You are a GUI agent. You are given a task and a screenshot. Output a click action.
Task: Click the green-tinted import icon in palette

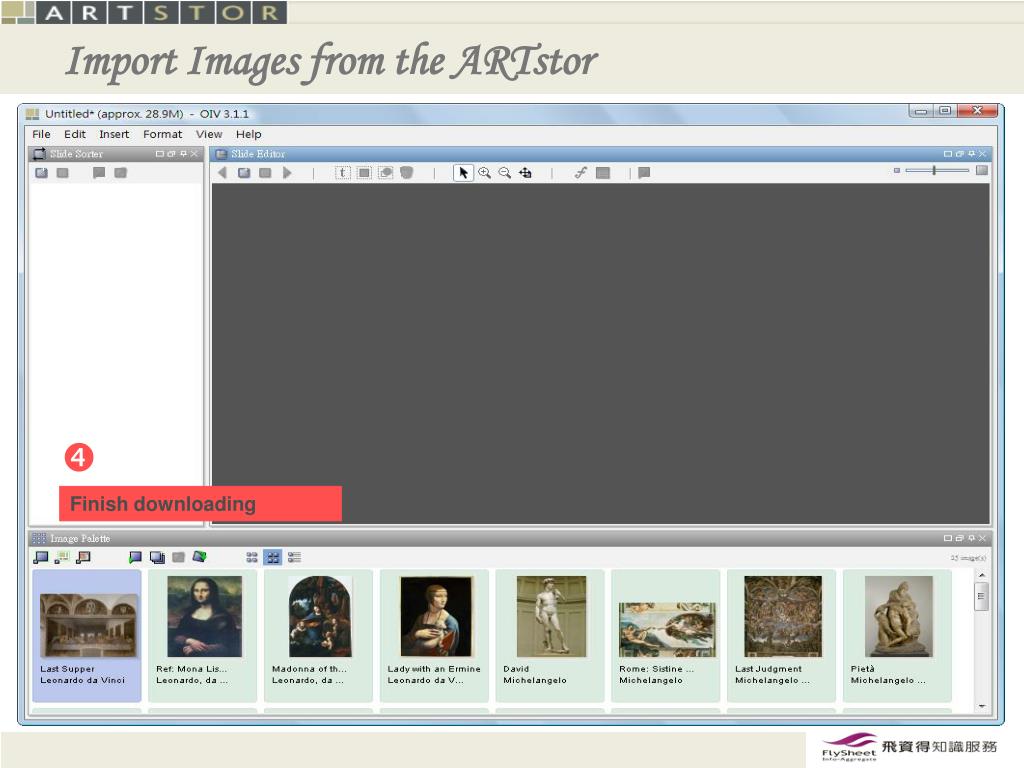[62, 557]
